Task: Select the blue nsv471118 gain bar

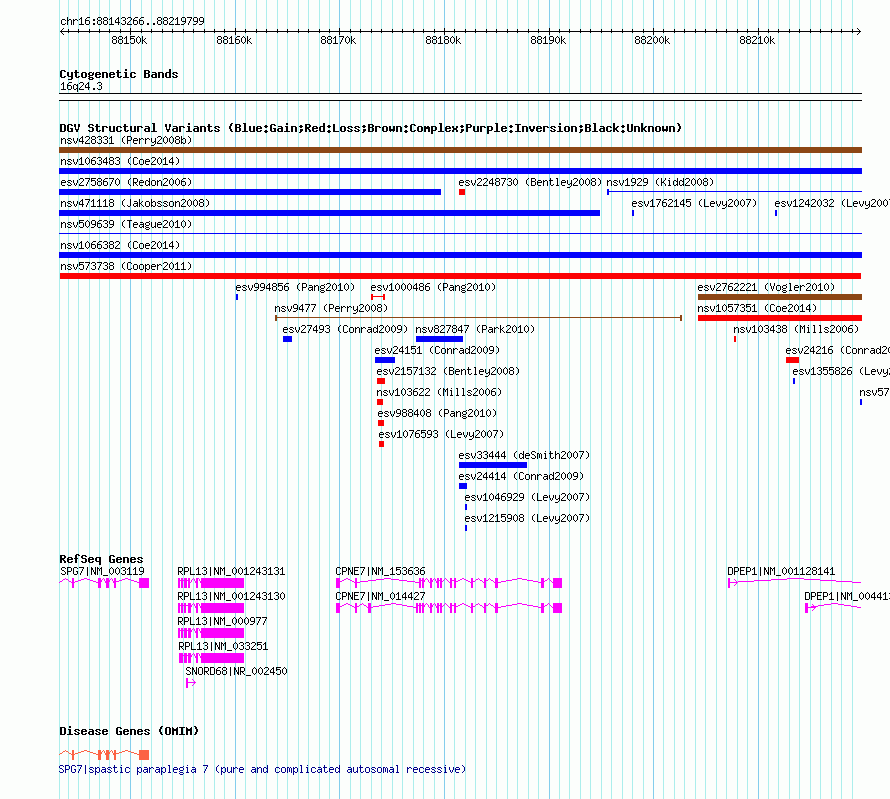Action: point(329,213)
